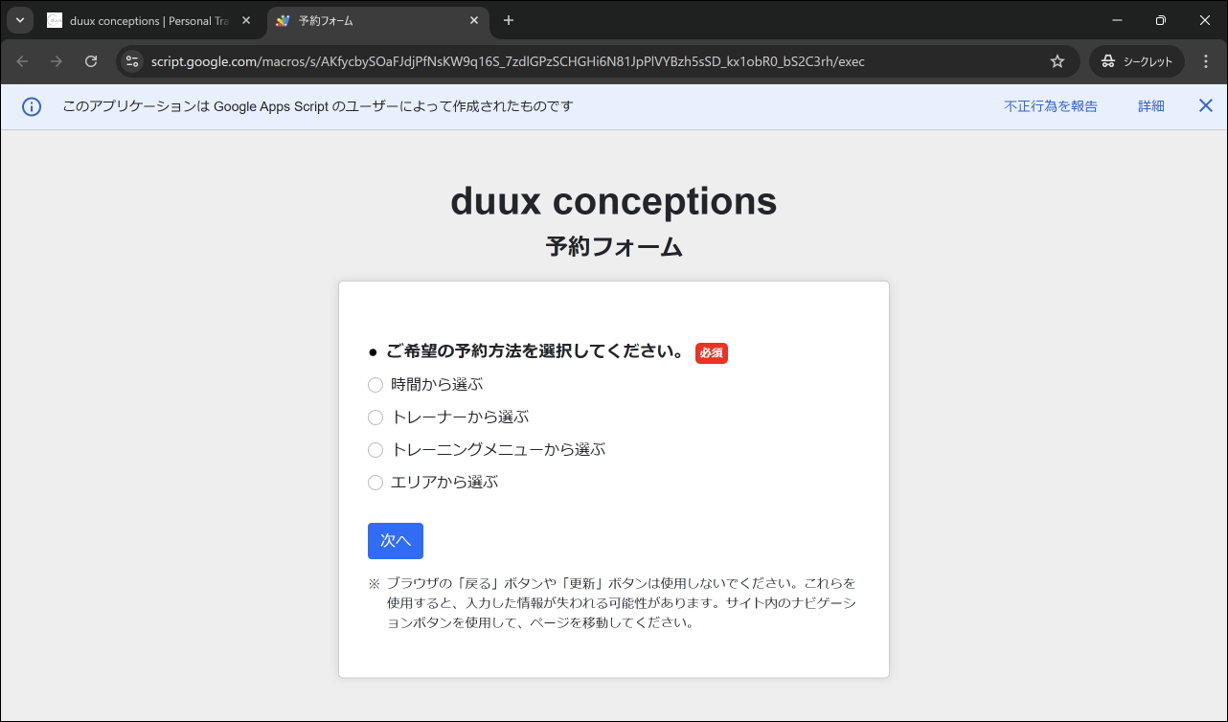The width and height of the screenshot is (1228, 722).
Task: Dismiss the Google Apps Script banner
Action: 1205,106
